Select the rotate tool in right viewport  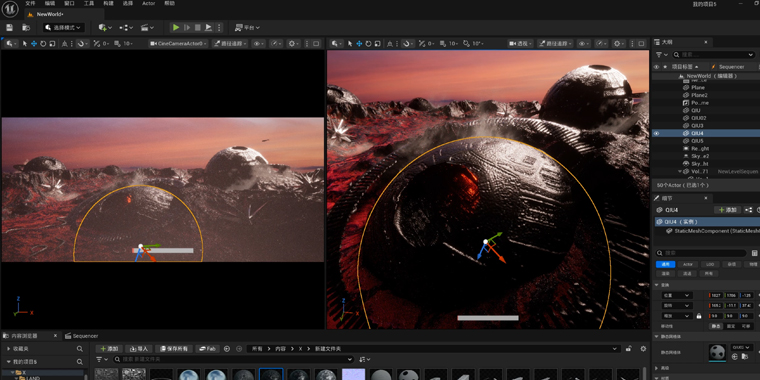tap(368, 44)
